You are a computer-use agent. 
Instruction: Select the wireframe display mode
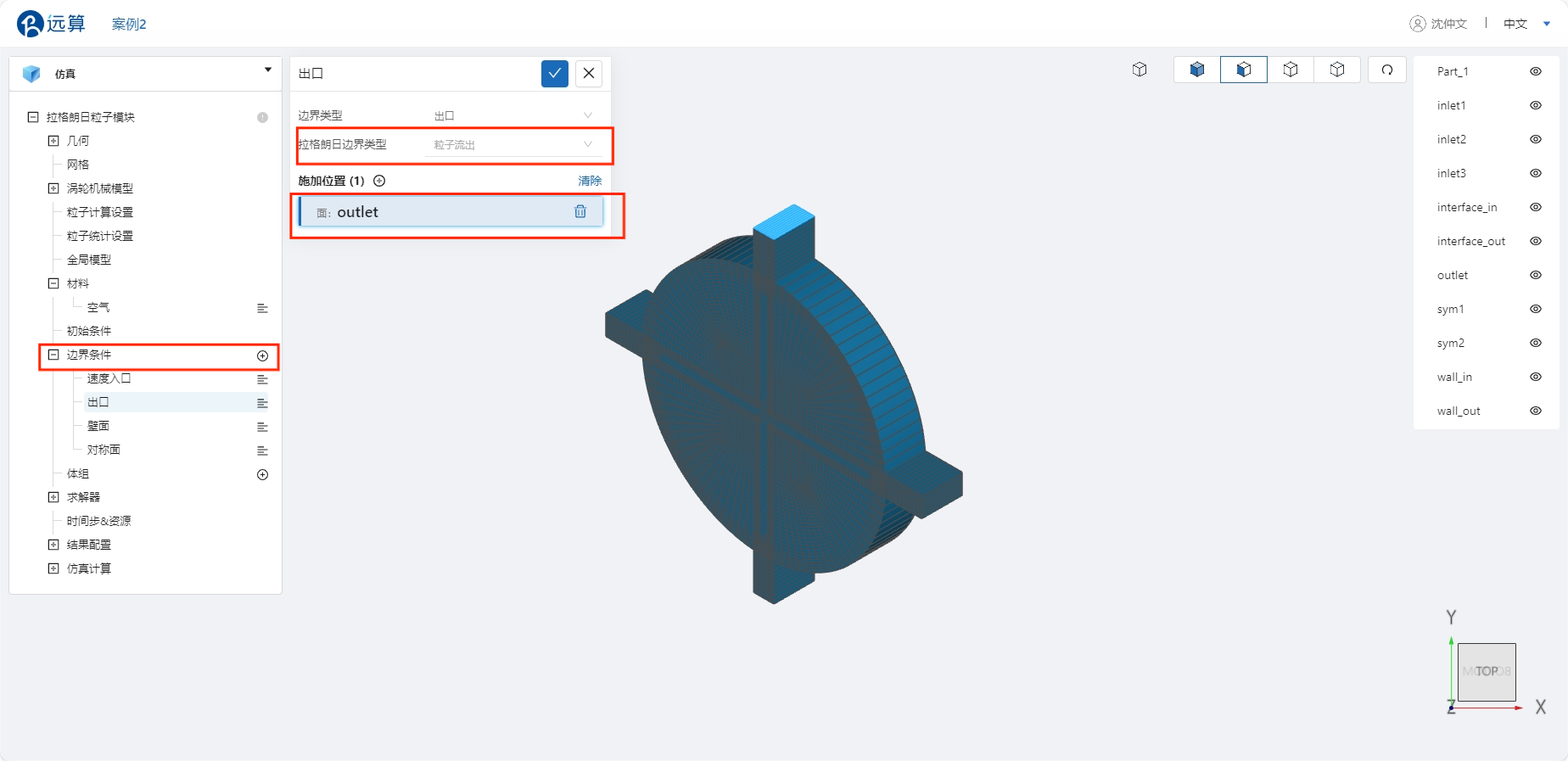pyautogui.click(x=1291, y=70)
